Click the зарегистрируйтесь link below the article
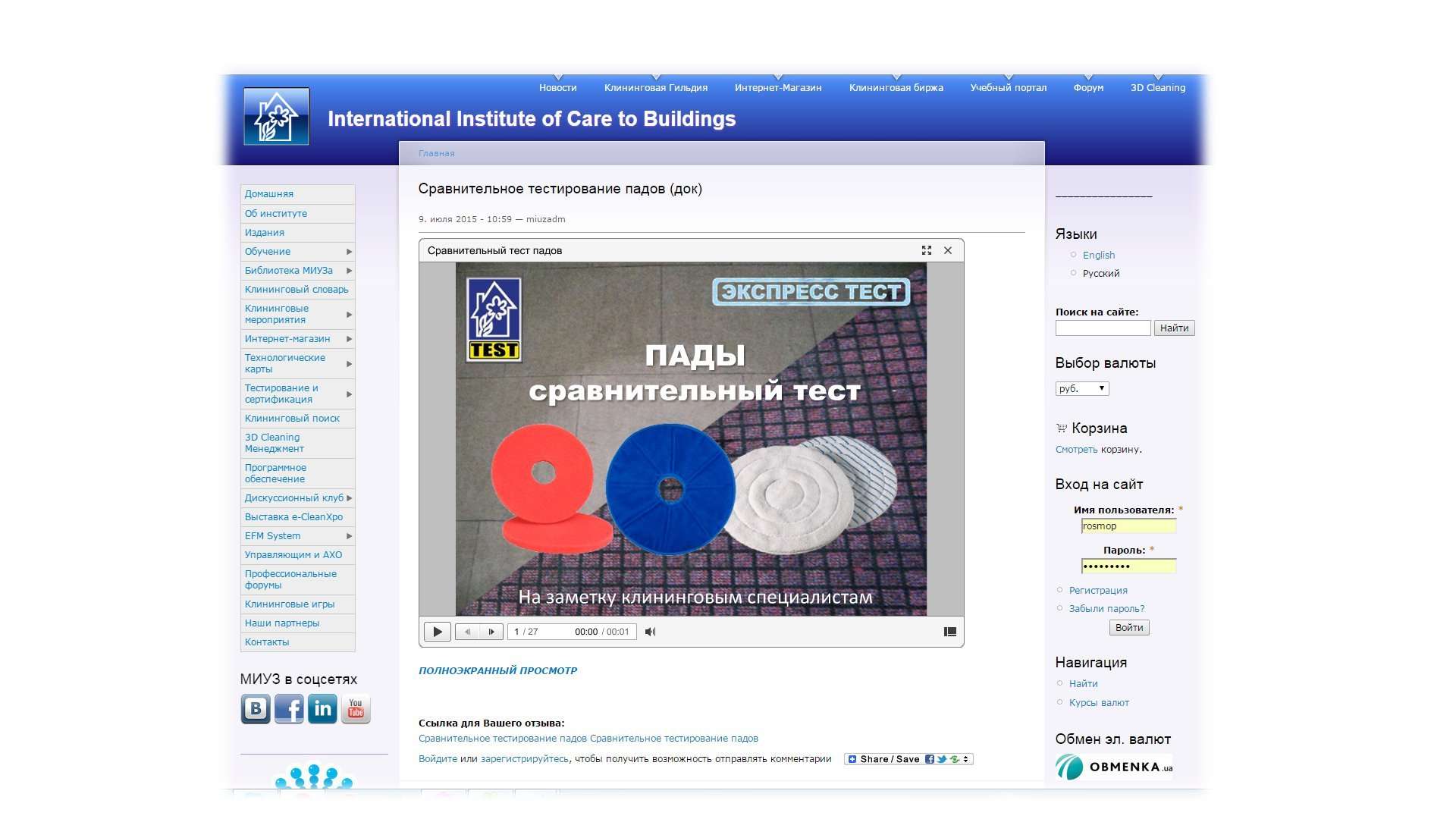1456x819 pixels. click(524, 759)
